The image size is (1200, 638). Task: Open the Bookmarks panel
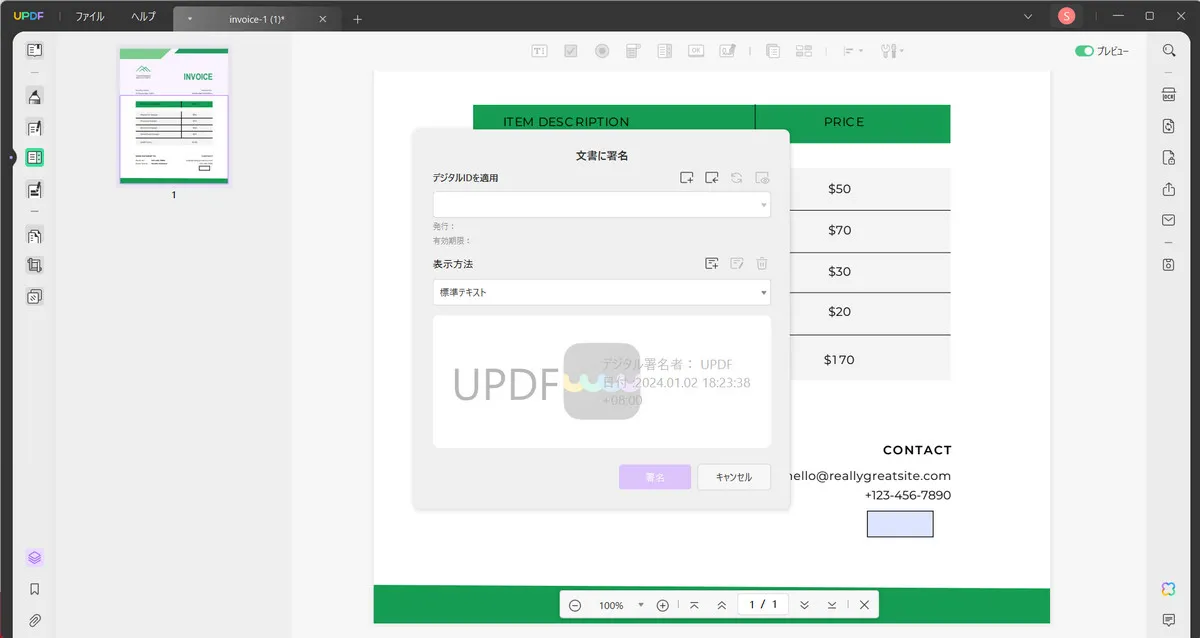pyautogui.click(x=35, y=589)
